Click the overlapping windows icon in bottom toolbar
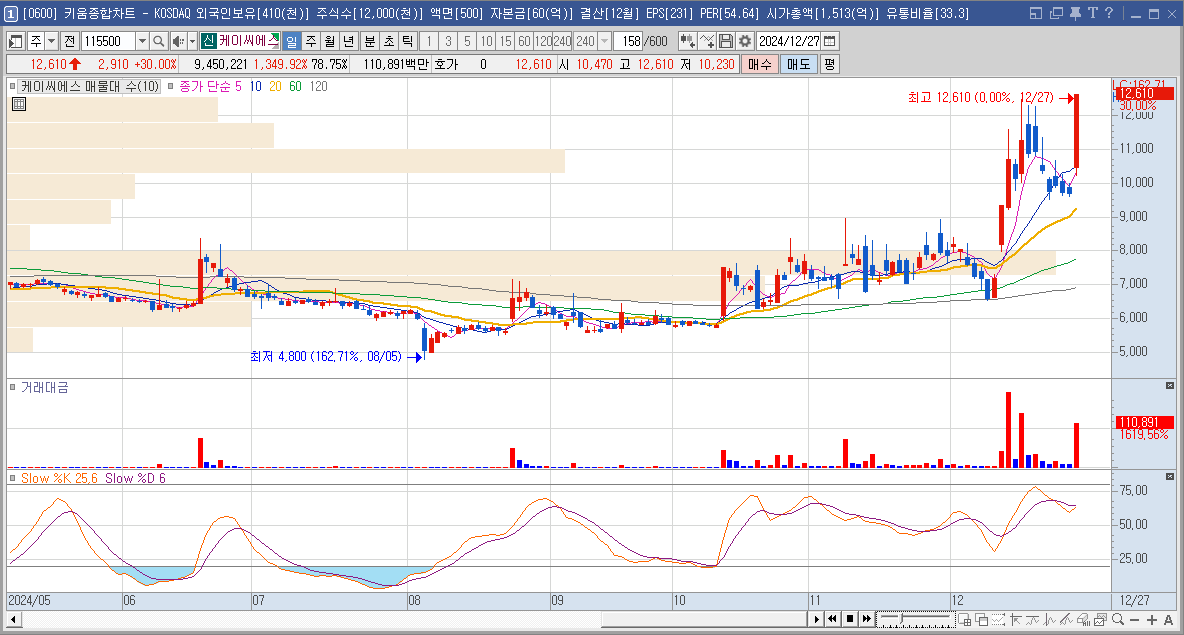This screenshot has height=635, width=1184. [x=982, y=619]
